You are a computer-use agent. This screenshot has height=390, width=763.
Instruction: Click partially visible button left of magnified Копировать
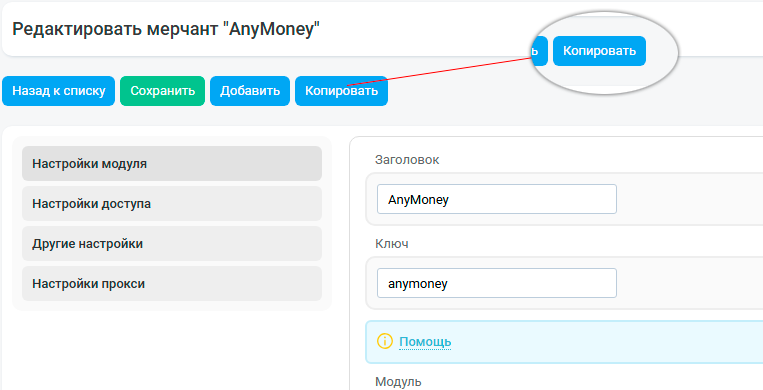point(540,51)
